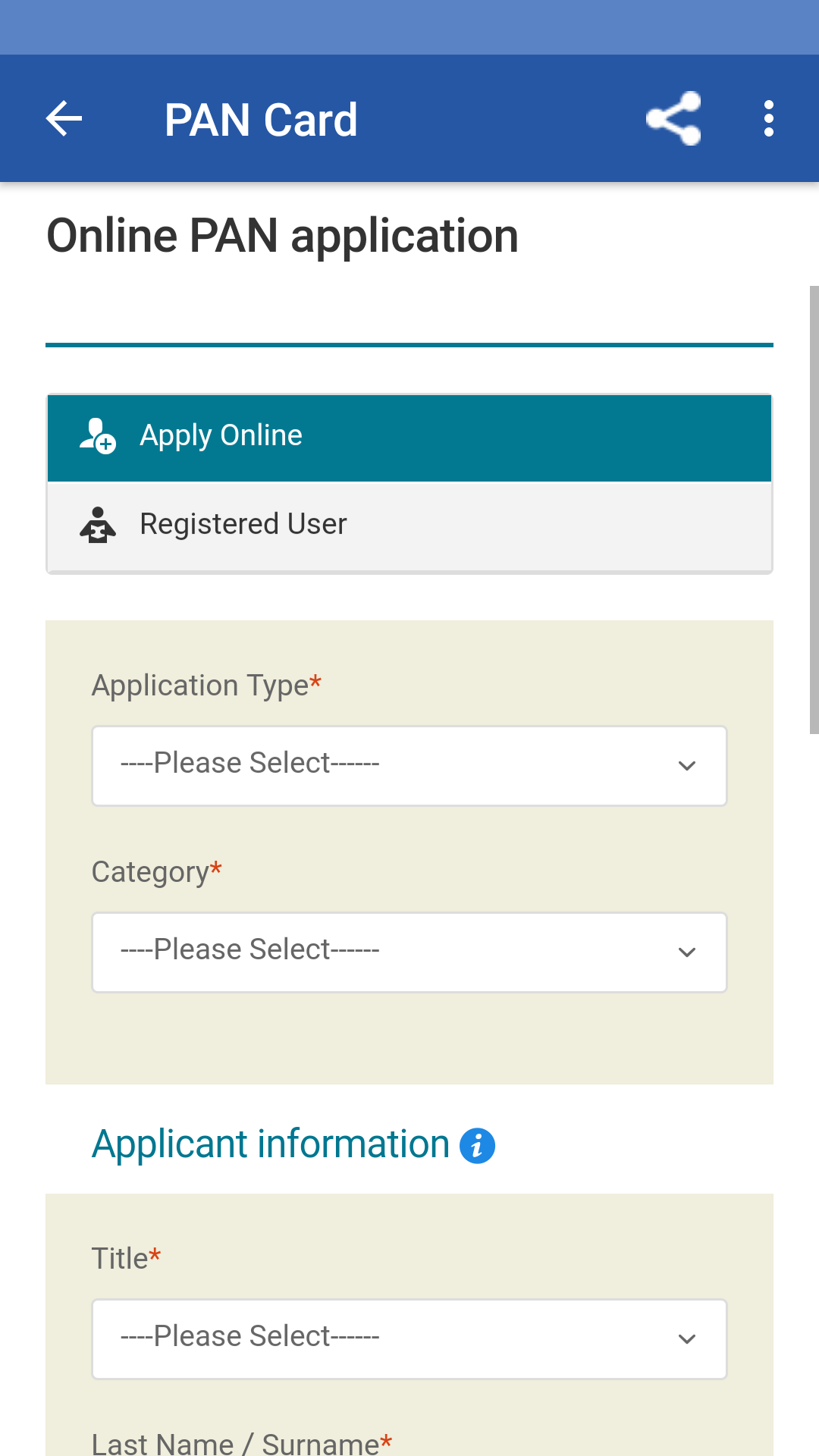
Task: Click the PAN Card title text
Action: 261,120
